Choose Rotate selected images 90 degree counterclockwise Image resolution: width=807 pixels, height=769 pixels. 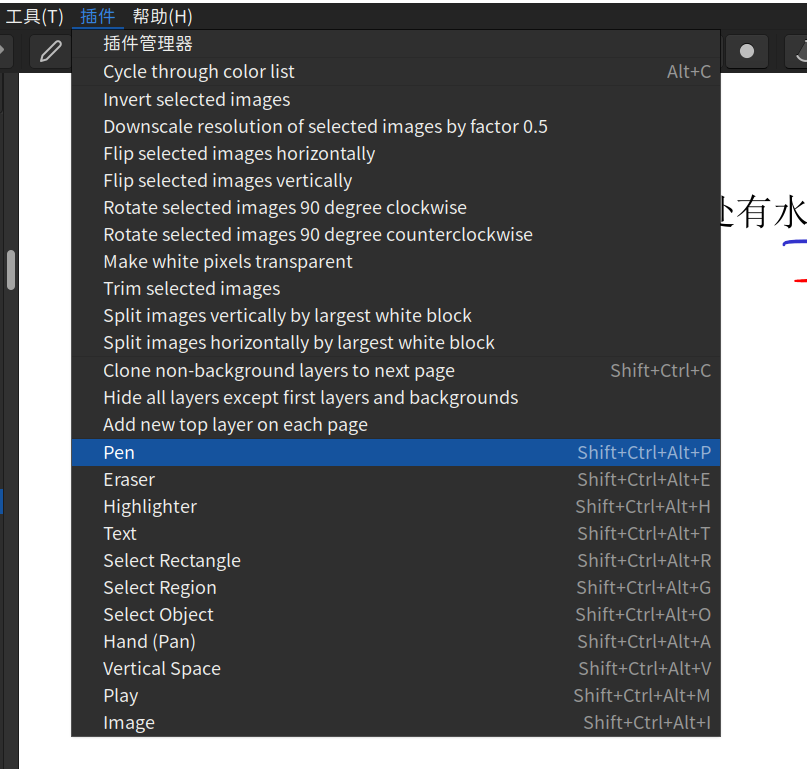coord(396,235)
